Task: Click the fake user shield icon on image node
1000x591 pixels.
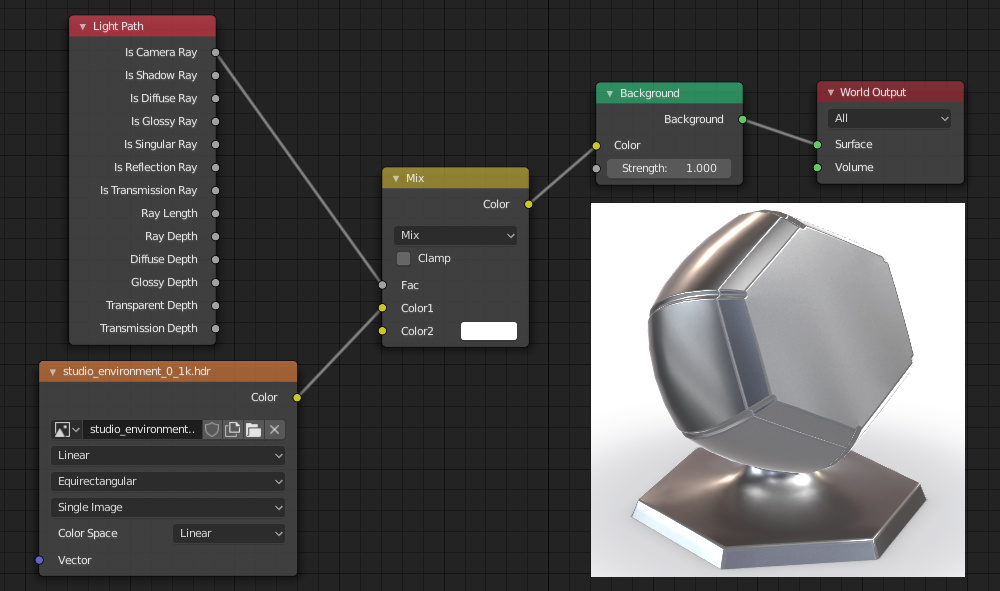Action: coord(212,430)
